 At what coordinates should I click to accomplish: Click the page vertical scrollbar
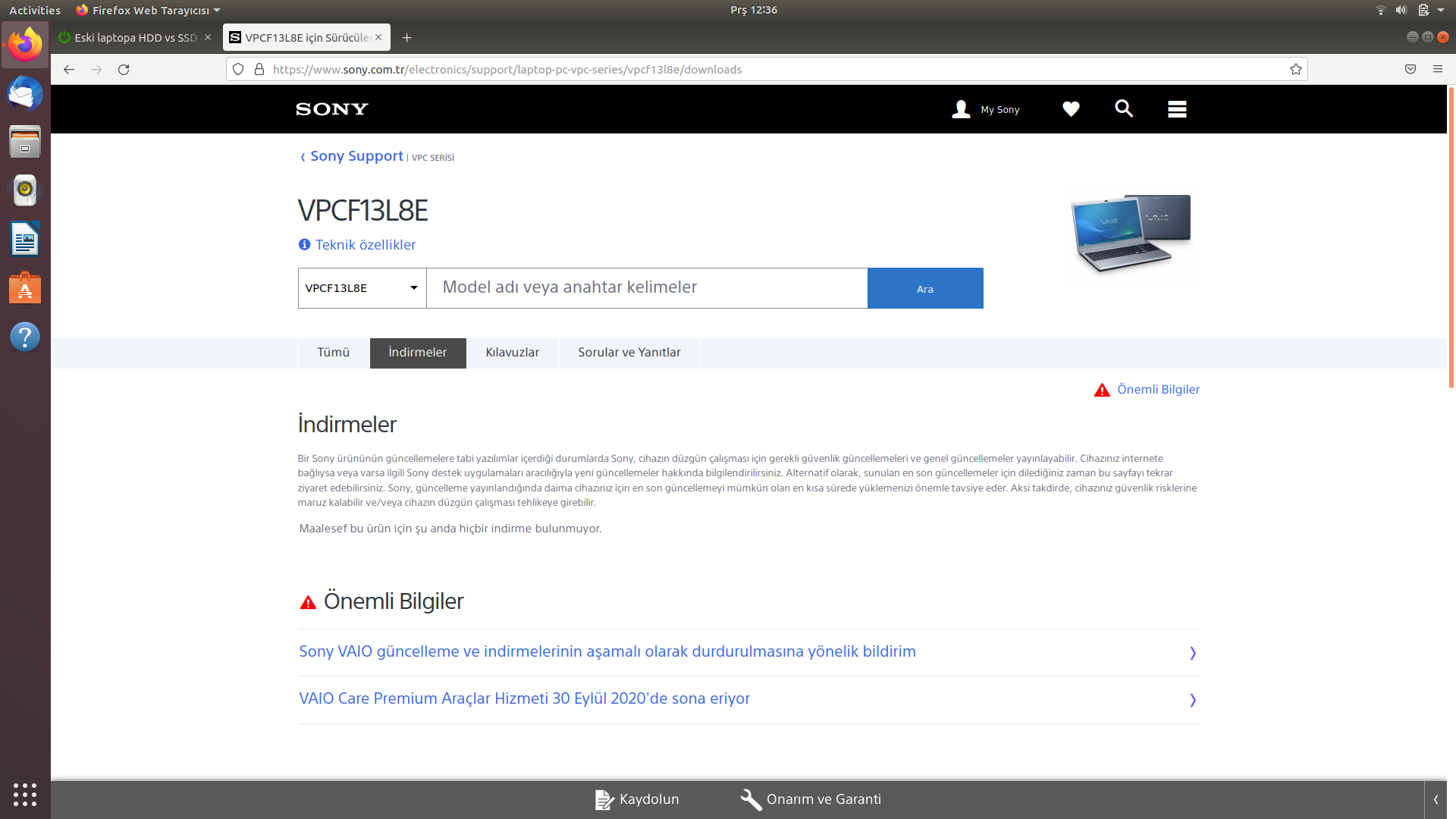pyautogui.click(x=1451, y=238)
